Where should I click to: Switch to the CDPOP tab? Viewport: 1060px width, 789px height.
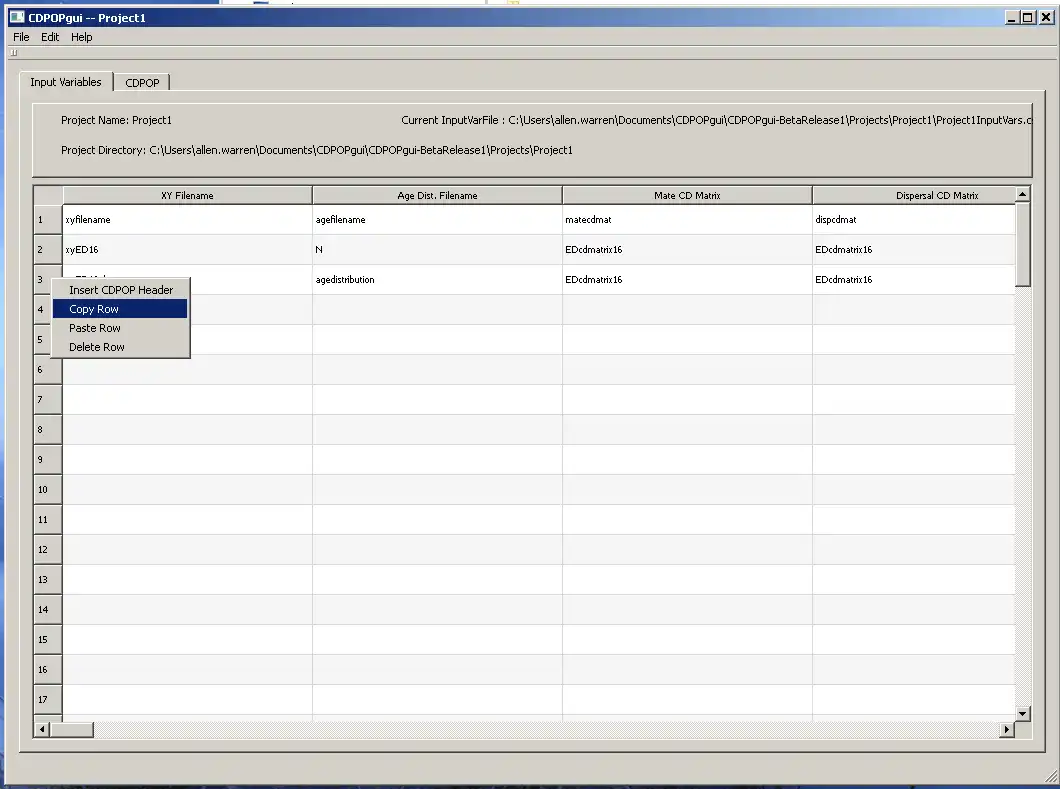142,82
